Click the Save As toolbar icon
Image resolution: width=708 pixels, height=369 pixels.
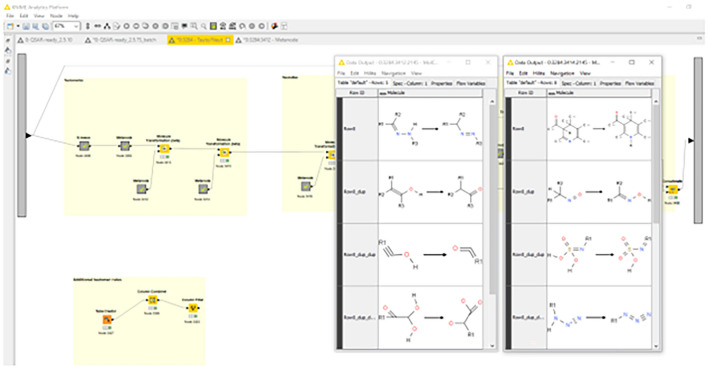point(36,26)
